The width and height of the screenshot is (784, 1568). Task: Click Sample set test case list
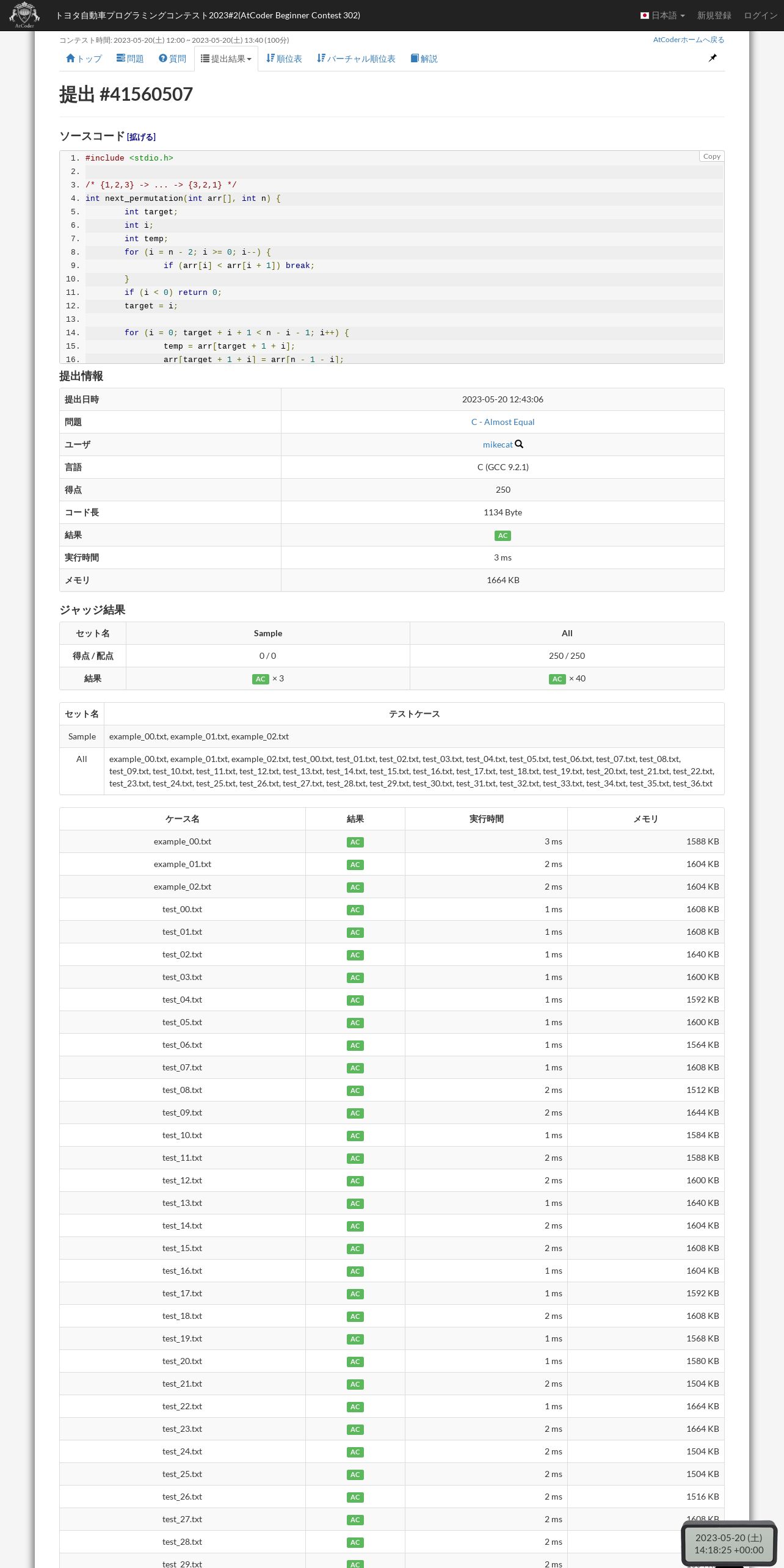[x=199, y=736]
